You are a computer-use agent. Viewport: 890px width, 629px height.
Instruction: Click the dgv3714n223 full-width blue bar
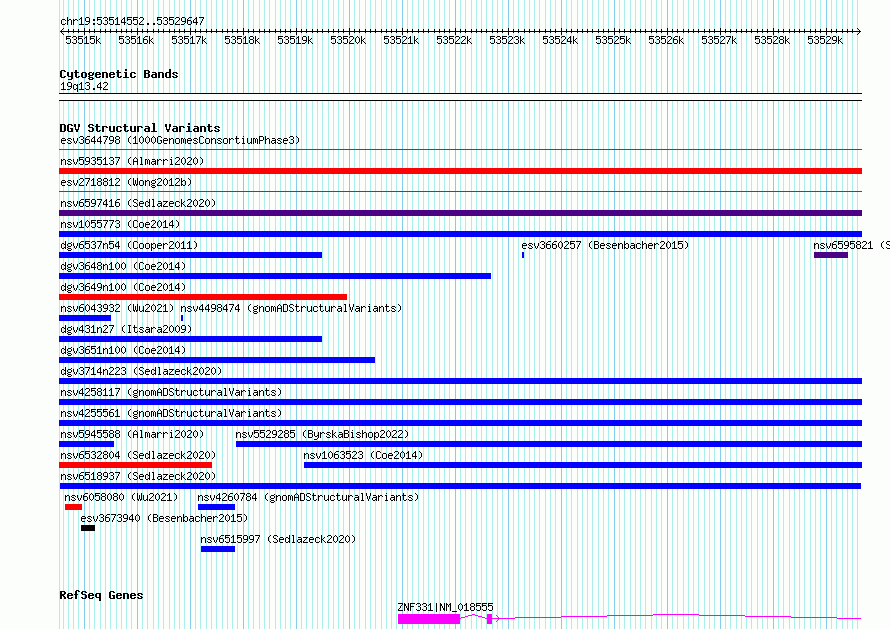tap(460, 381)
